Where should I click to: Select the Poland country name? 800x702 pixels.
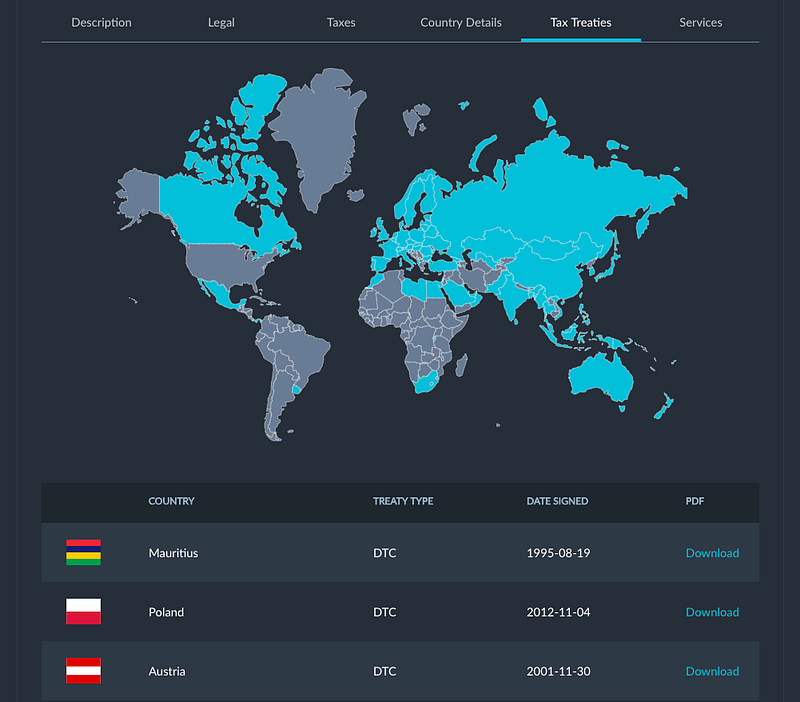pyautogui.click(x=166, y=612)
